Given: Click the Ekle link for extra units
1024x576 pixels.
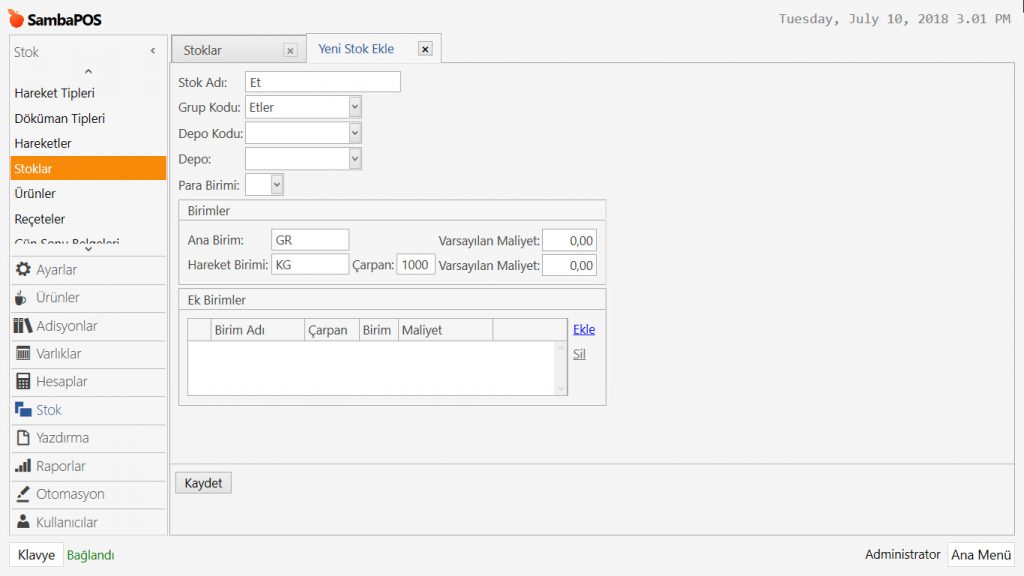Looking at the screenshot, I should [584, 329].
